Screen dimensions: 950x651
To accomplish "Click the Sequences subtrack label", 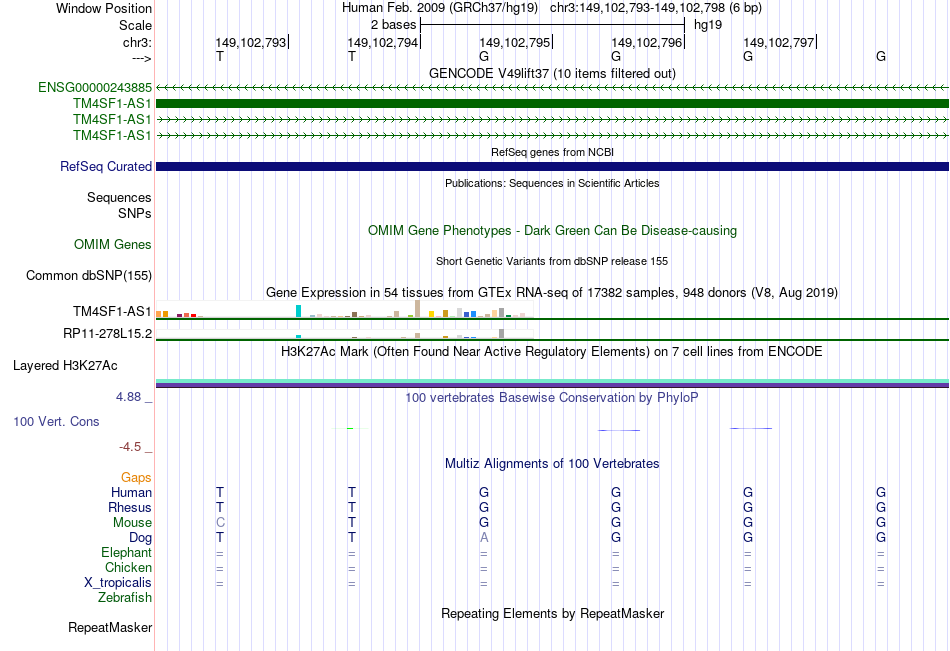I will [119, 198].
